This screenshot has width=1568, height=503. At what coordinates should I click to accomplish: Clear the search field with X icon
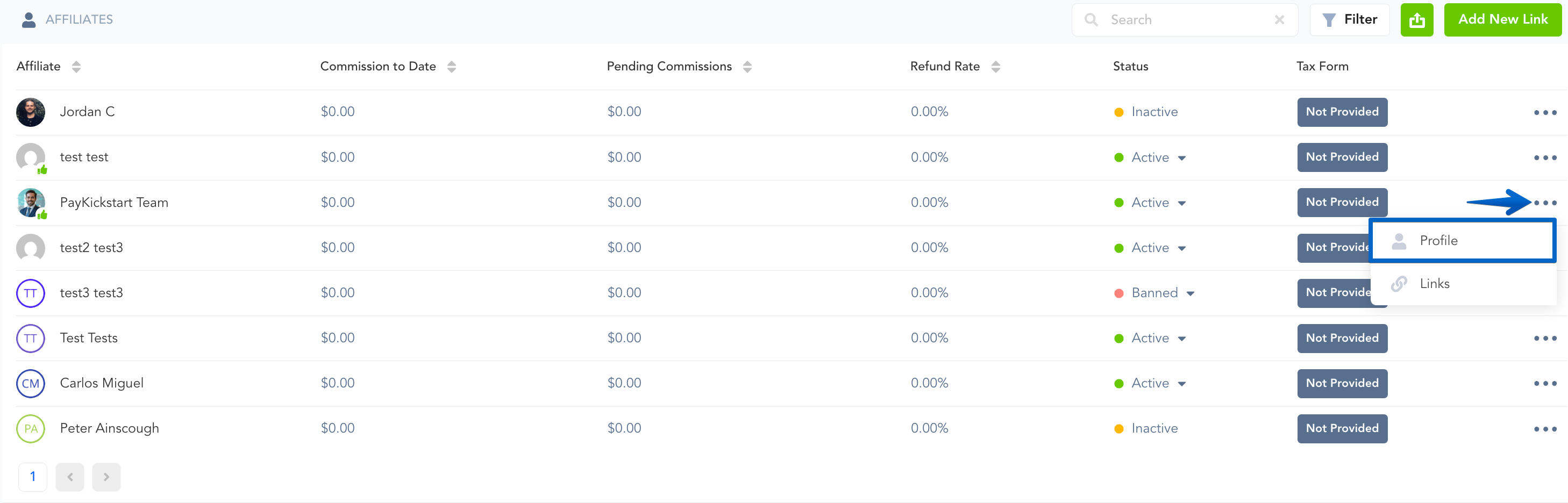(1279, 20)
